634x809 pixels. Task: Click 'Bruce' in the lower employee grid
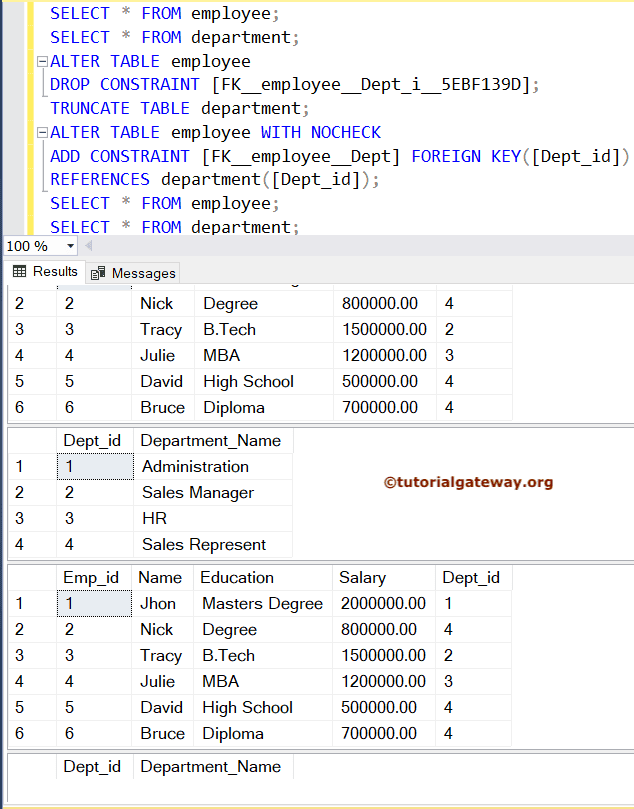click(162, 734)
